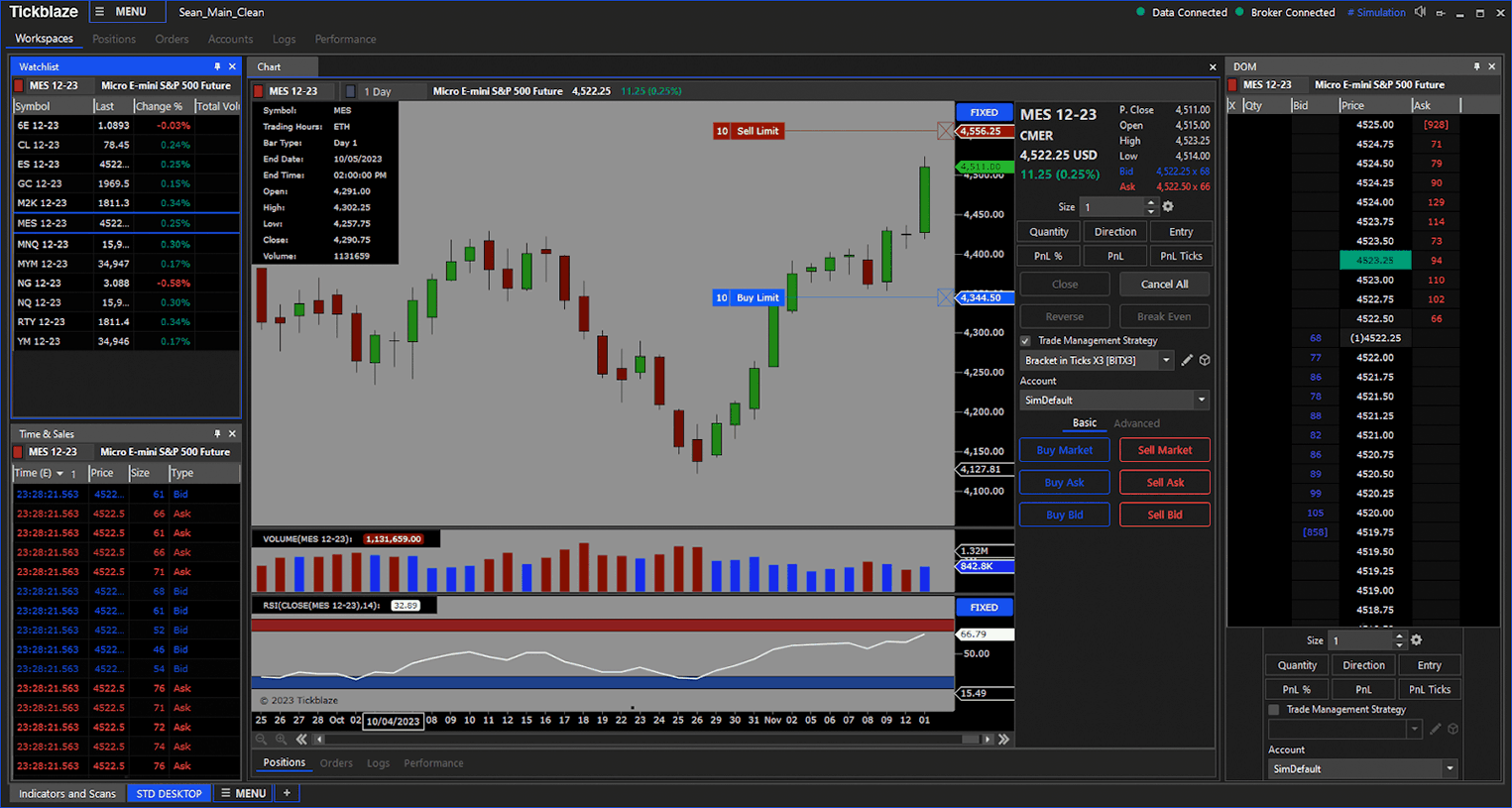
Task: Switch to the Performance tab in the top navigation
Action: pyautogui.click(x=345, y=40)
